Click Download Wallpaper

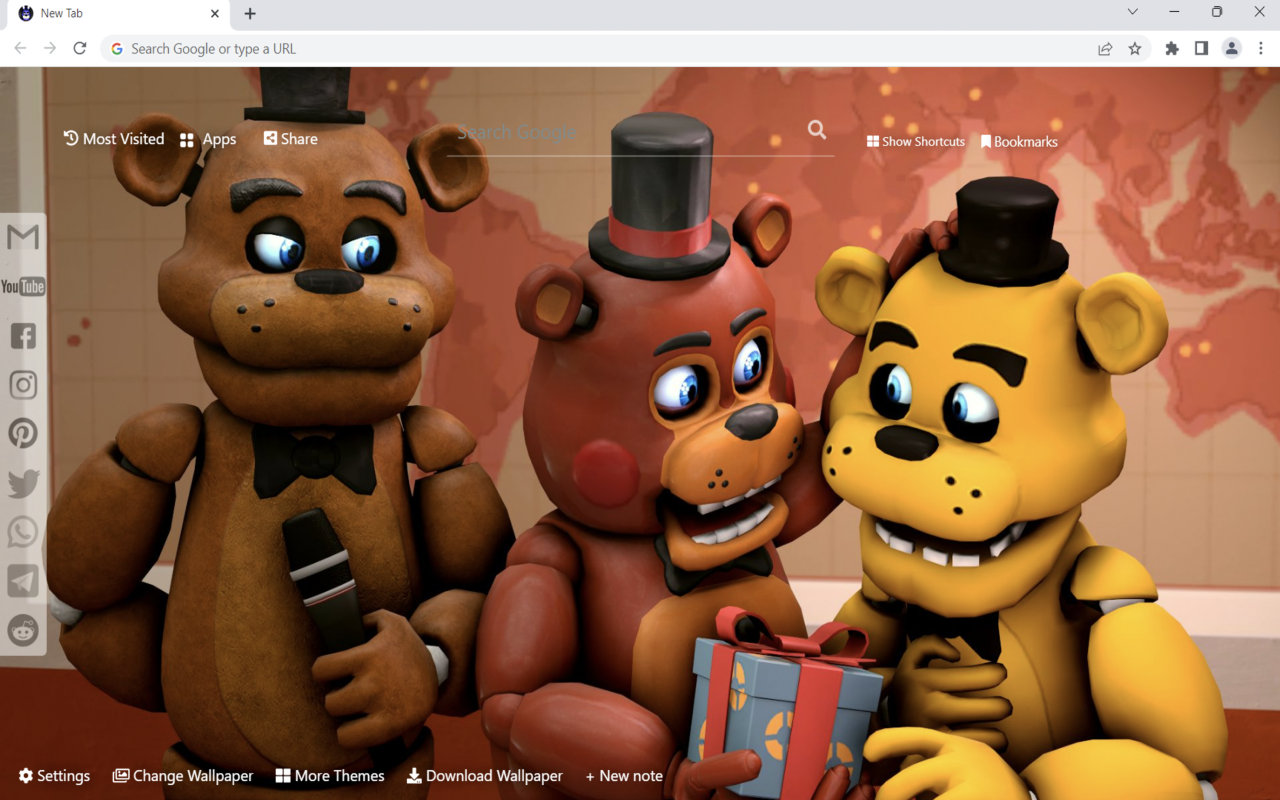point(485,776)
